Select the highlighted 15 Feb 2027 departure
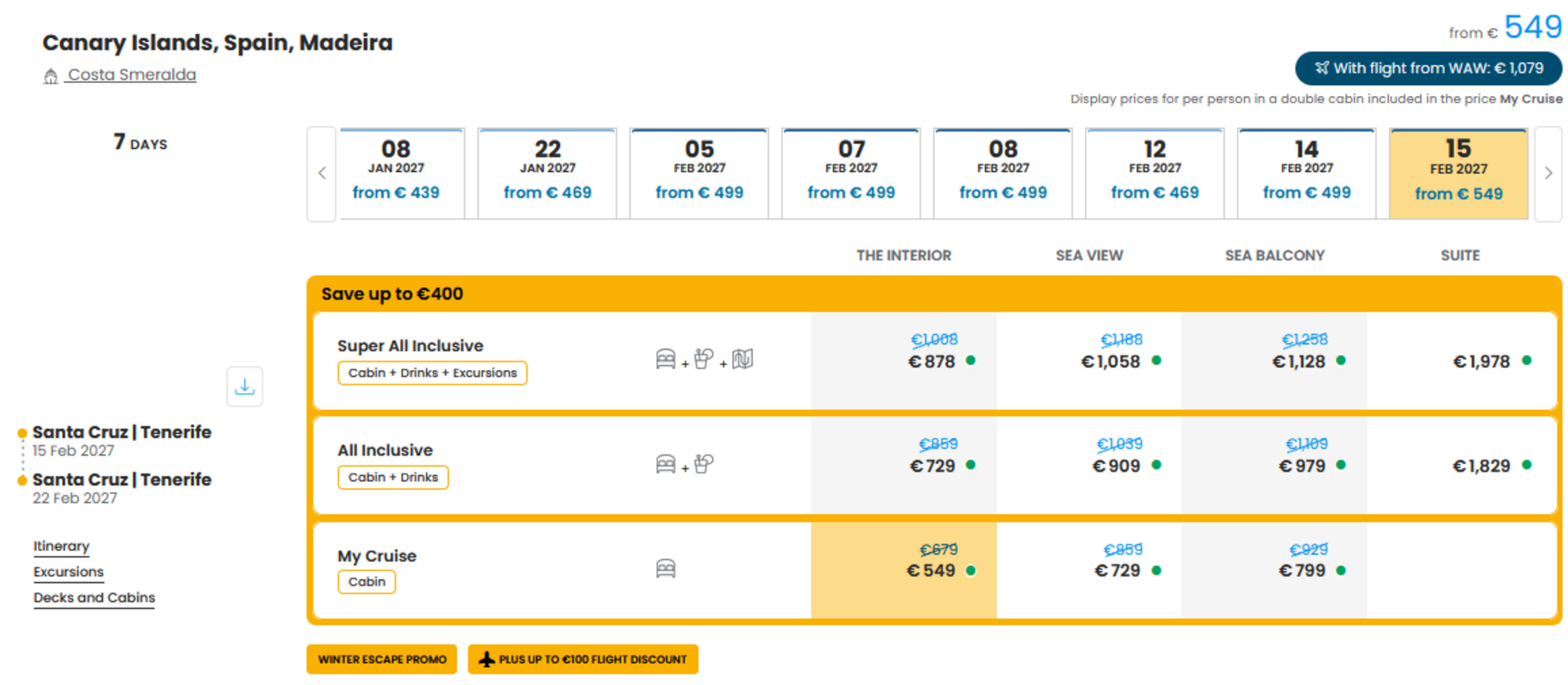Screen dimensions: 1568x685 pyautogui.click(x=1458, y=174)
